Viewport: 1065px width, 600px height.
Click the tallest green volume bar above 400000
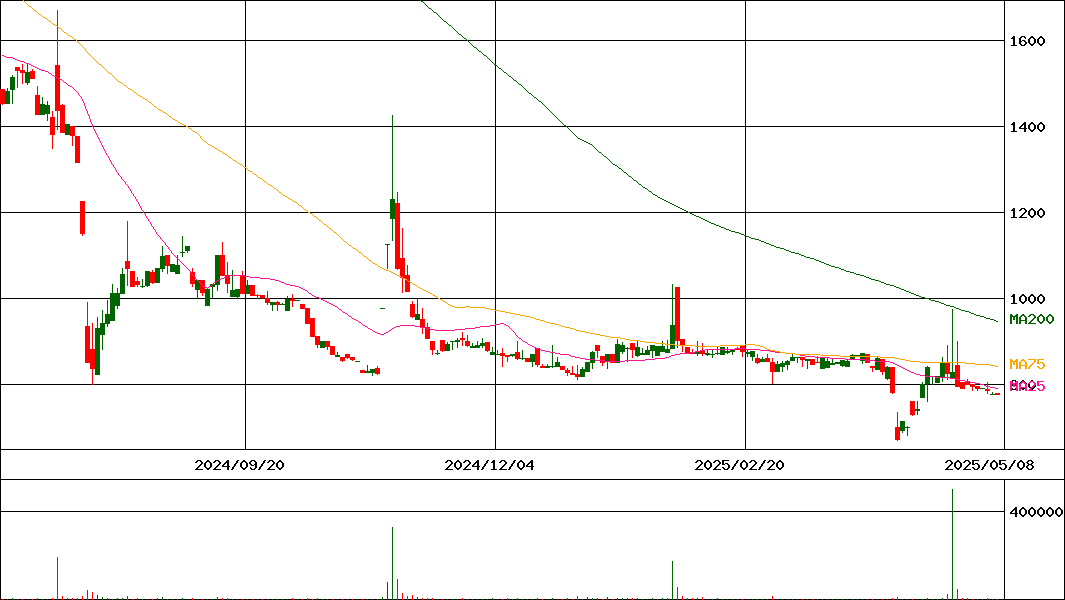(952, 544)
